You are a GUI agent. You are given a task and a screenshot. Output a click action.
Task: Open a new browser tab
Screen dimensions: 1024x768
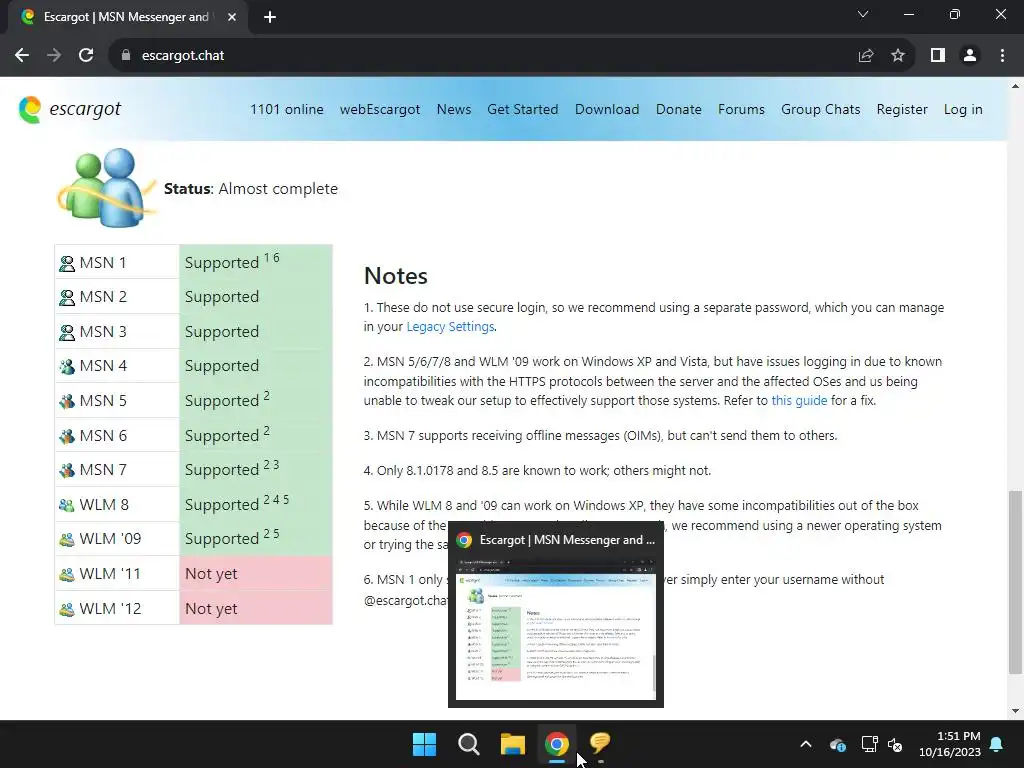coord(270,17)
